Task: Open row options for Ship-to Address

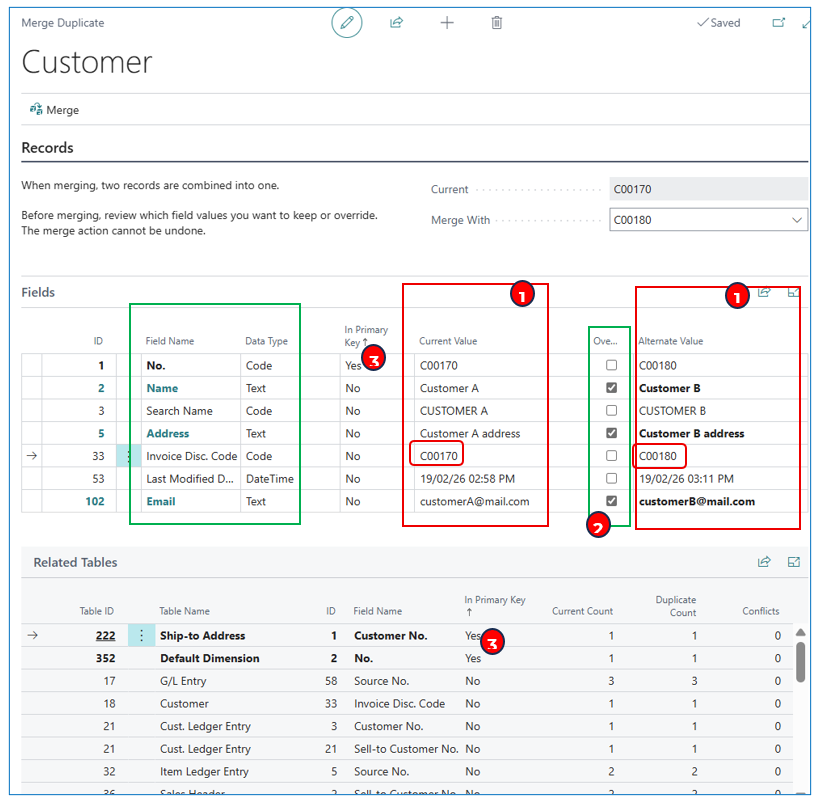Action: (141, 636)
